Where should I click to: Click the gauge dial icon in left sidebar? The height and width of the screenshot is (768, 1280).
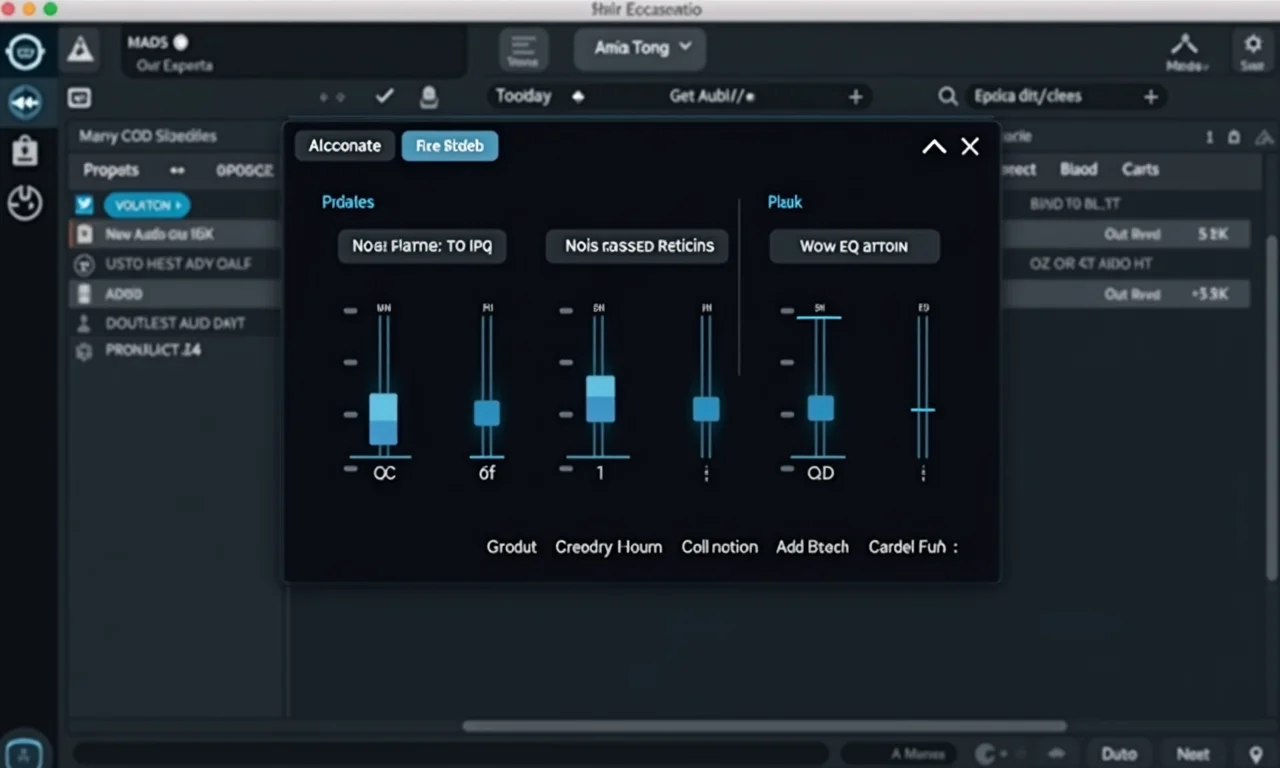[x=27, y=203]
